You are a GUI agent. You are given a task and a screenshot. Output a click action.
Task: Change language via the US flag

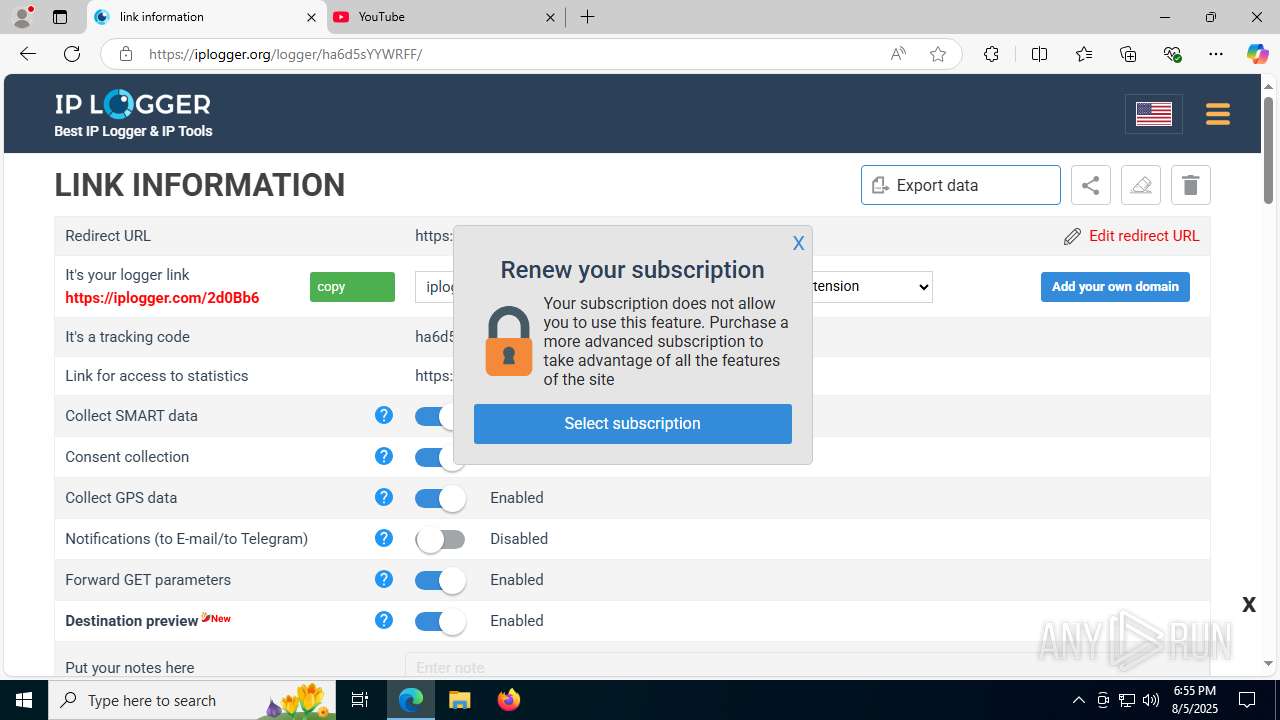[x=1154, y=114]
